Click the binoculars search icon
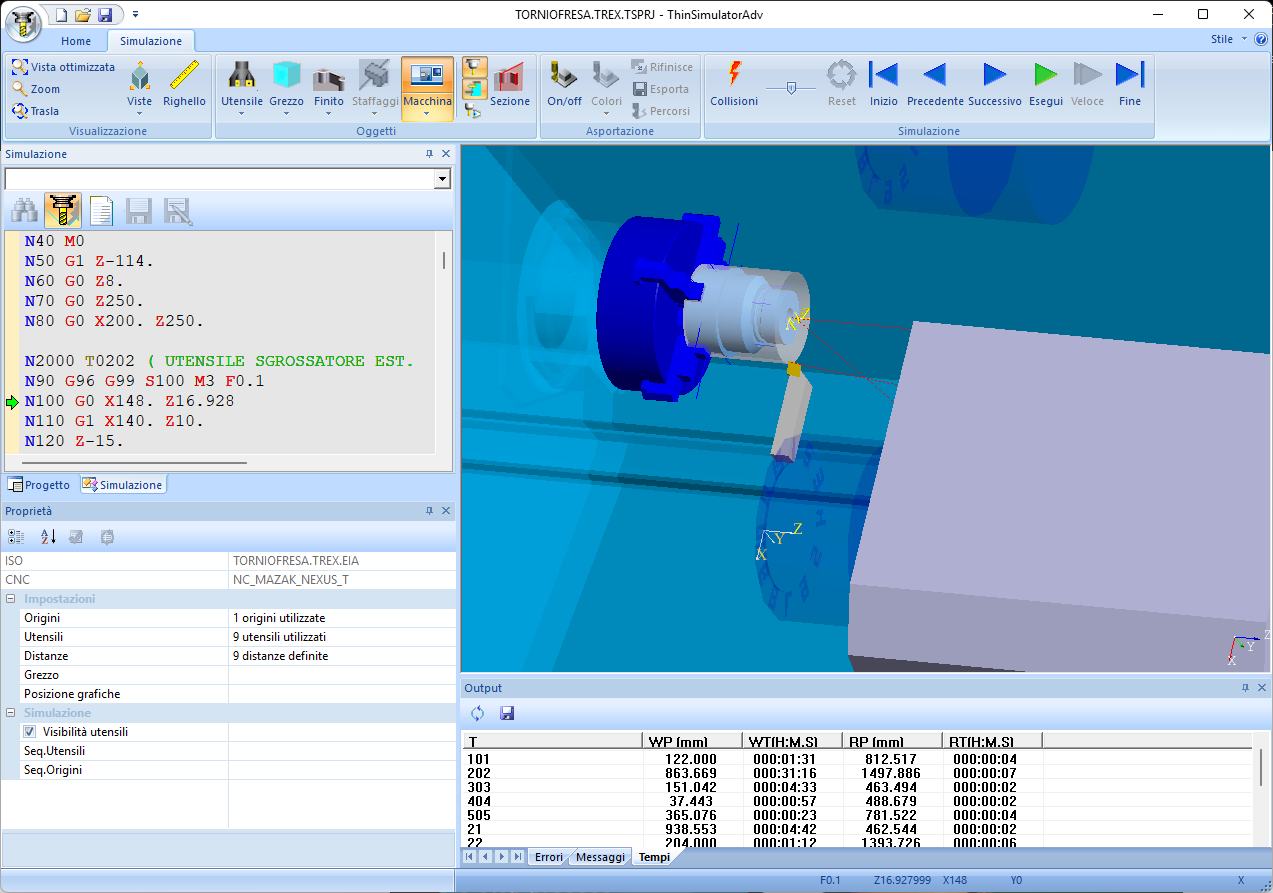 (x=25, y=211)
